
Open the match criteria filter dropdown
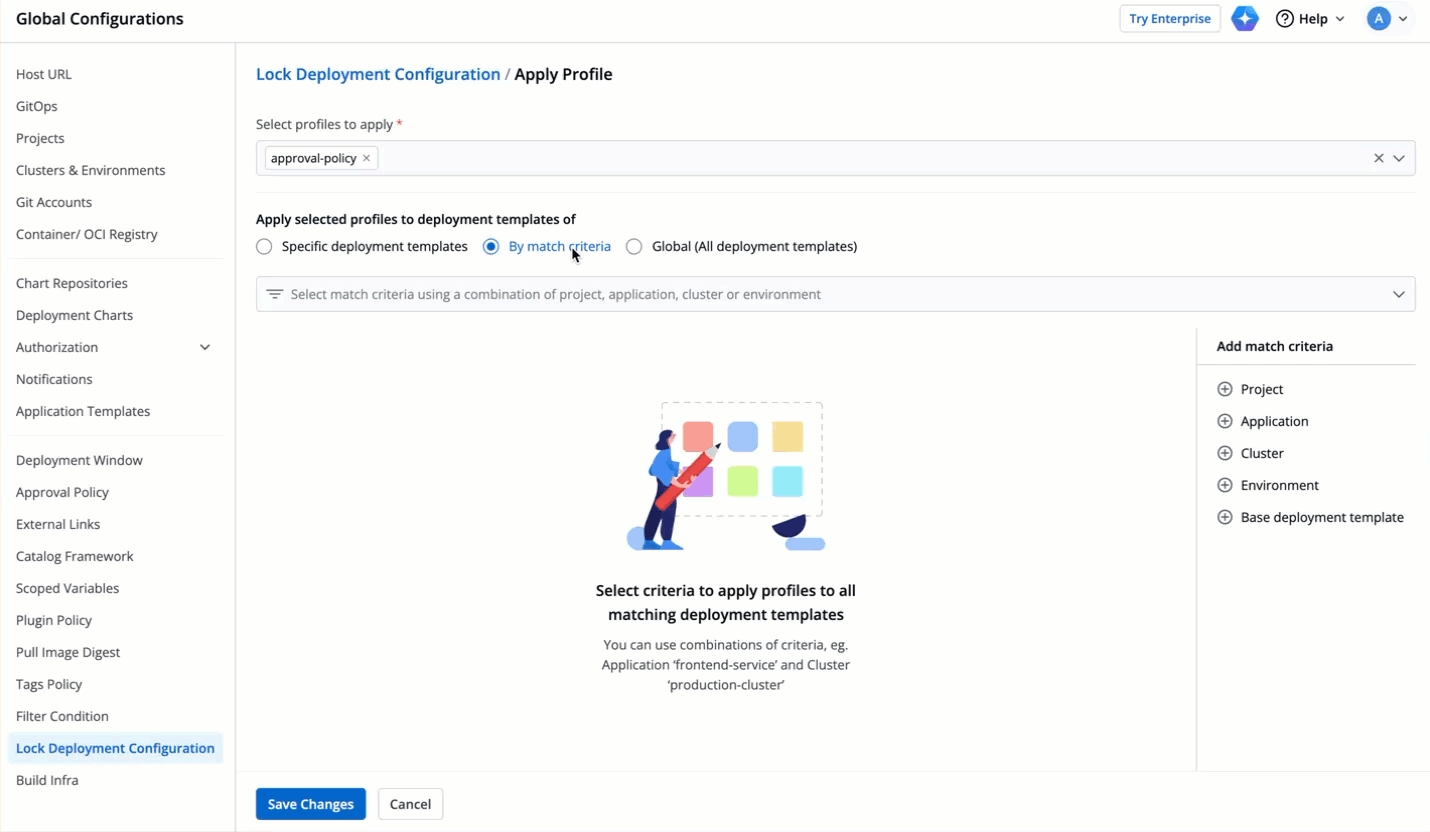click(x=1398, y=294)
